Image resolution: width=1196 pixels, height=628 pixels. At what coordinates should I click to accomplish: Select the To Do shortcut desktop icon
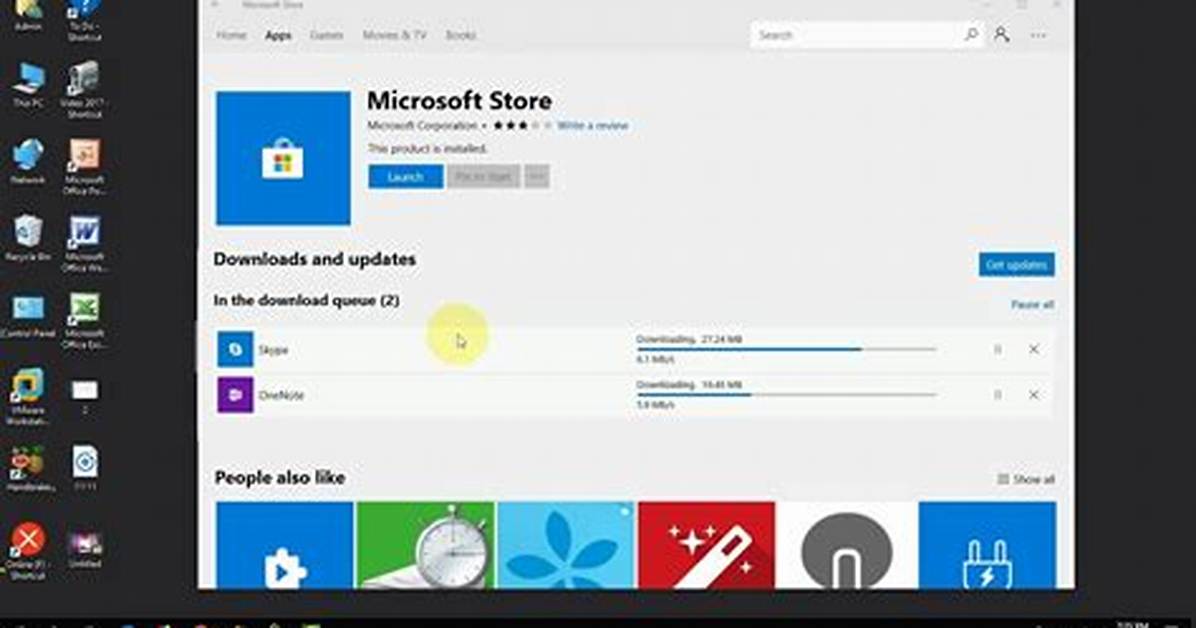click(x=84, y=20)
